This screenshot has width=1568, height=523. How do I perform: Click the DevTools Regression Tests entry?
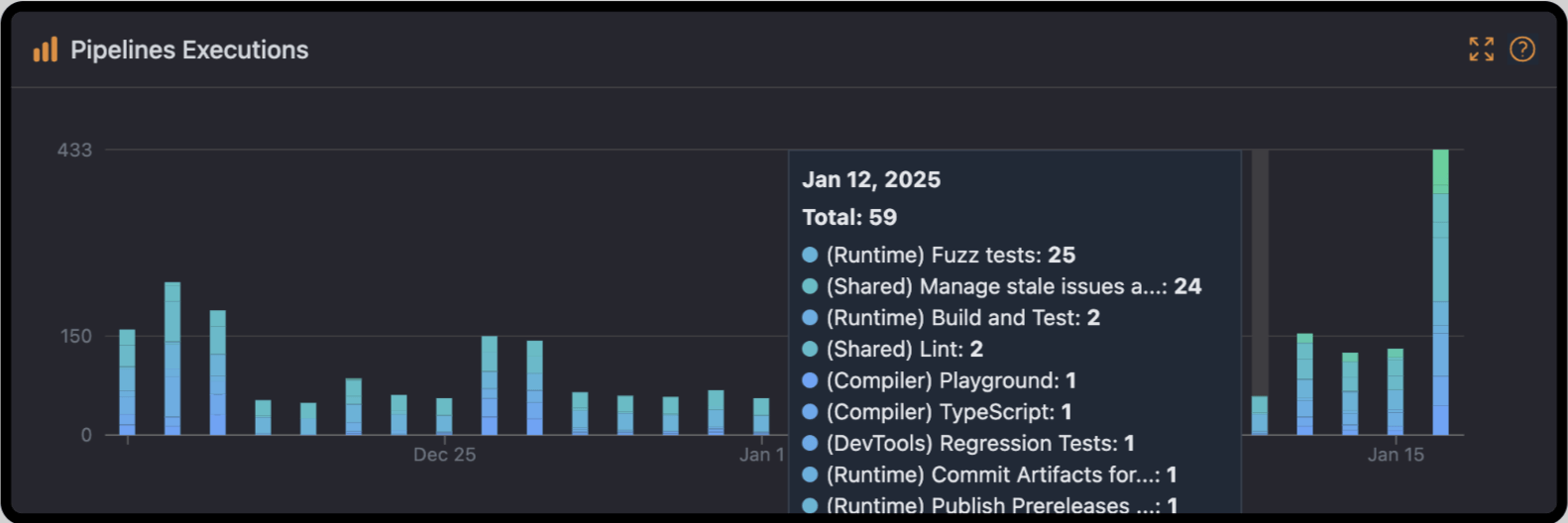[x=979, y=444]
